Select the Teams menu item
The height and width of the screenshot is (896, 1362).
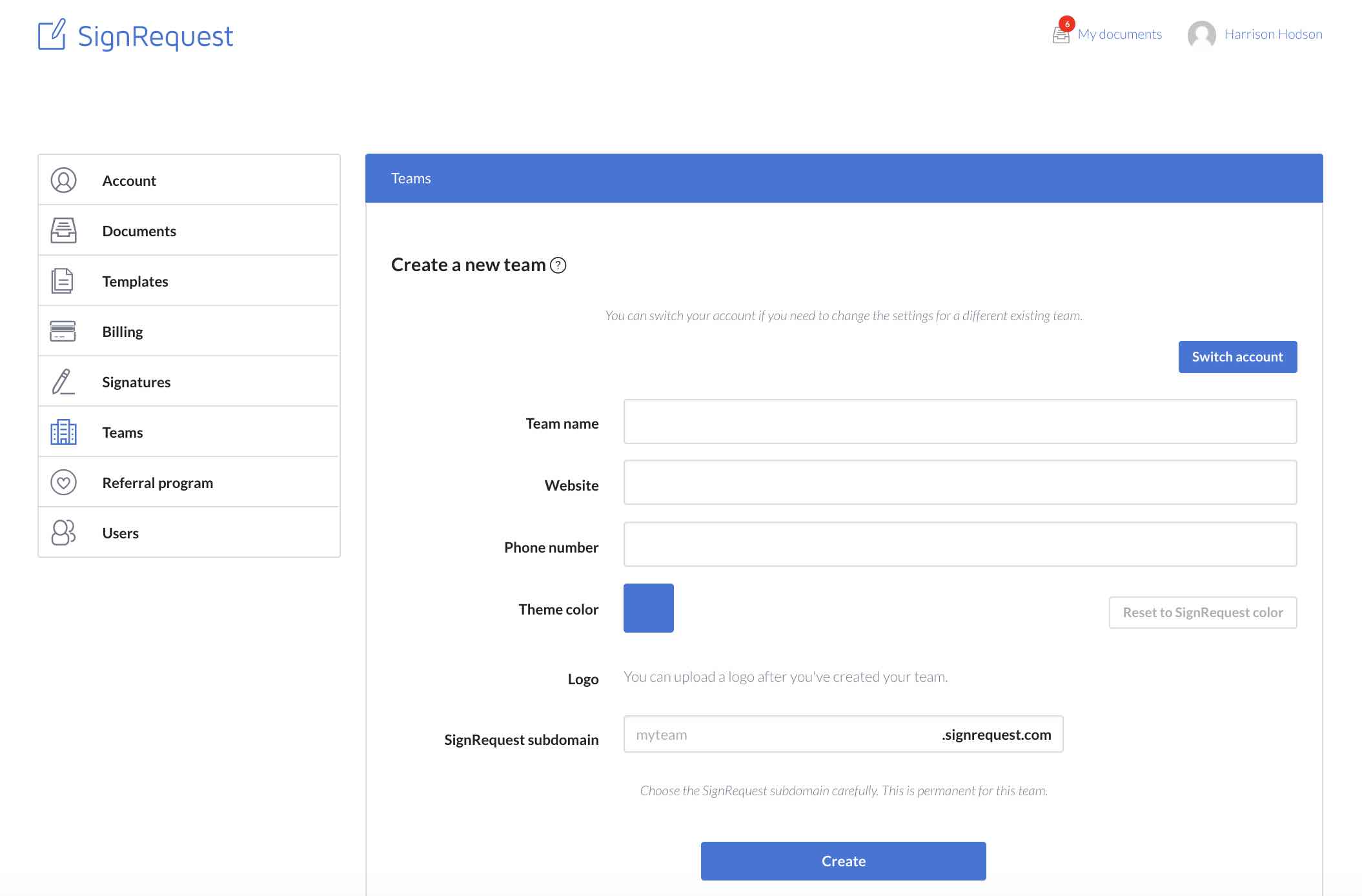point(189,432)
